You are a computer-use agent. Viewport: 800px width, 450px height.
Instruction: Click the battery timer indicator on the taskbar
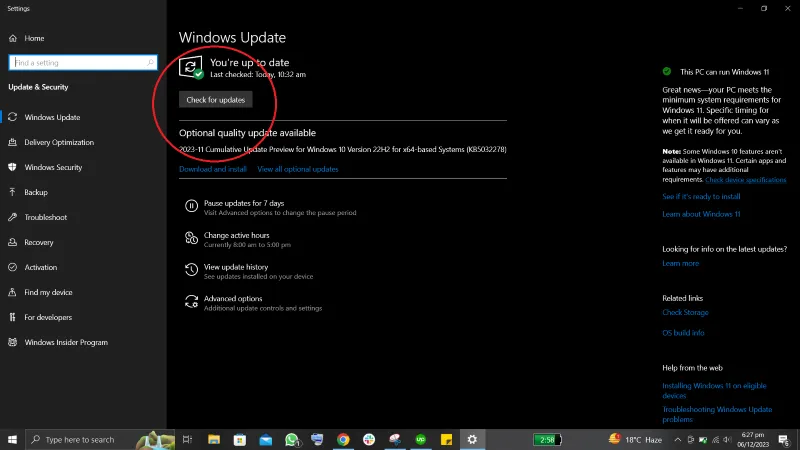[547, 439]
